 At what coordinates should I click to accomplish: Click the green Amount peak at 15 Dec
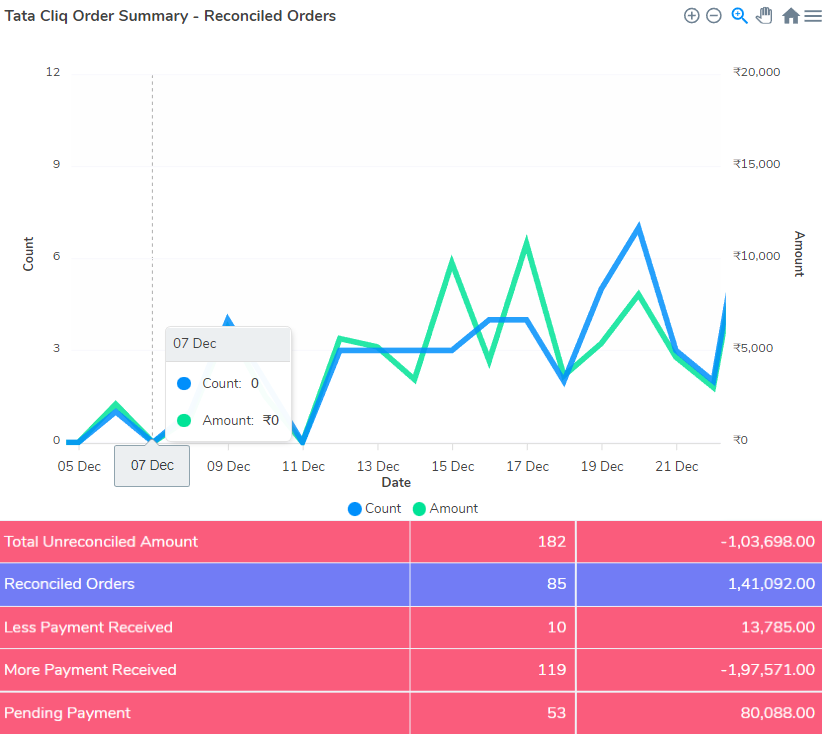point(452,260)
